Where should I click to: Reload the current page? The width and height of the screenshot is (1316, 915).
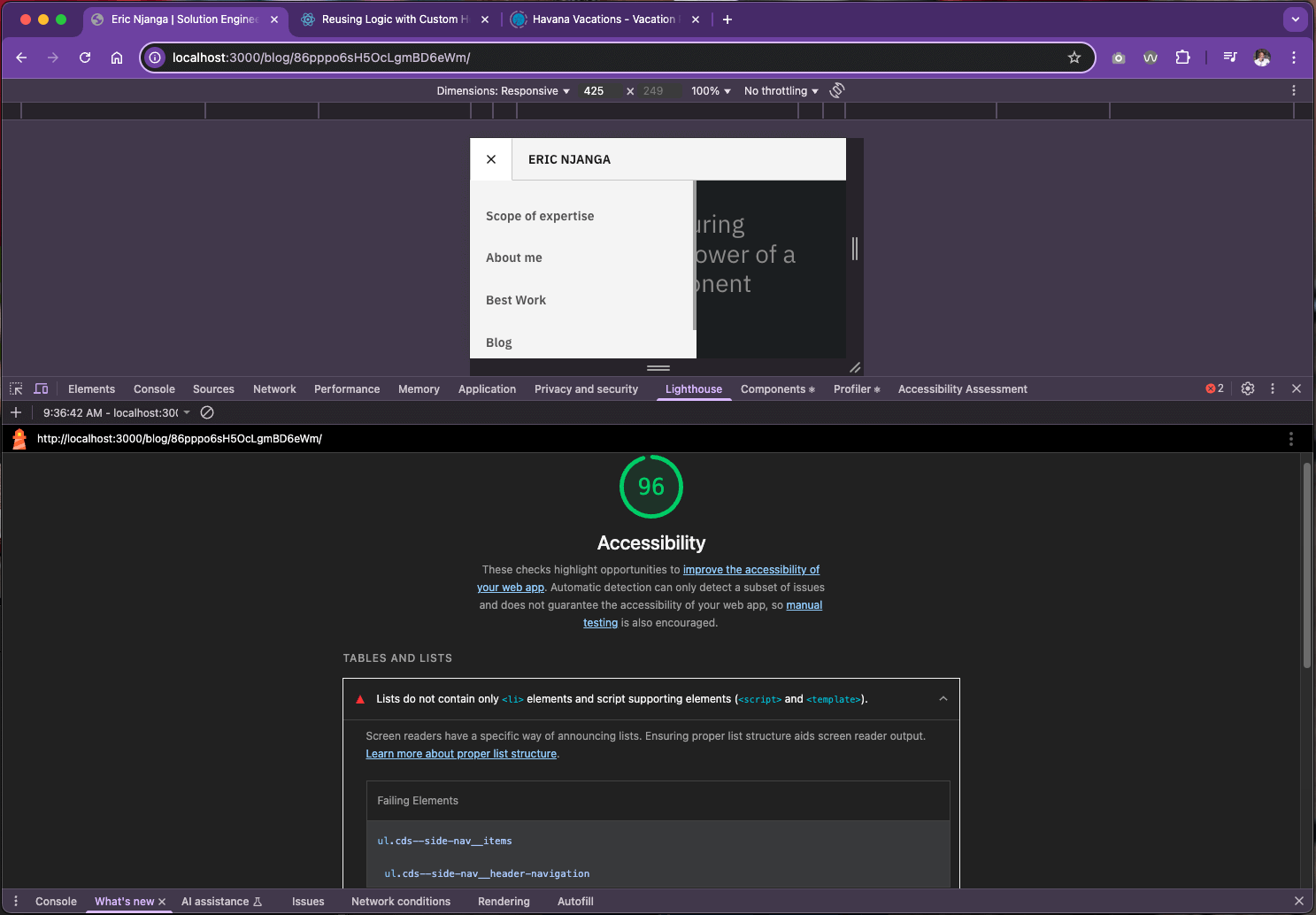(84, 58)
